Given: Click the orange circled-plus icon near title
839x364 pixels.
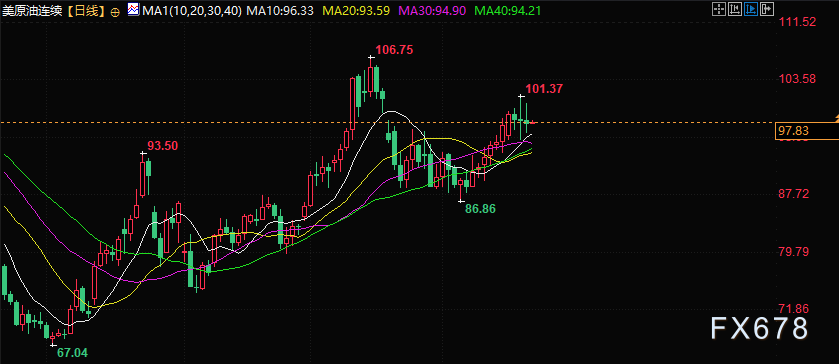Looking at the screenshot, I should tap(114, 11).
